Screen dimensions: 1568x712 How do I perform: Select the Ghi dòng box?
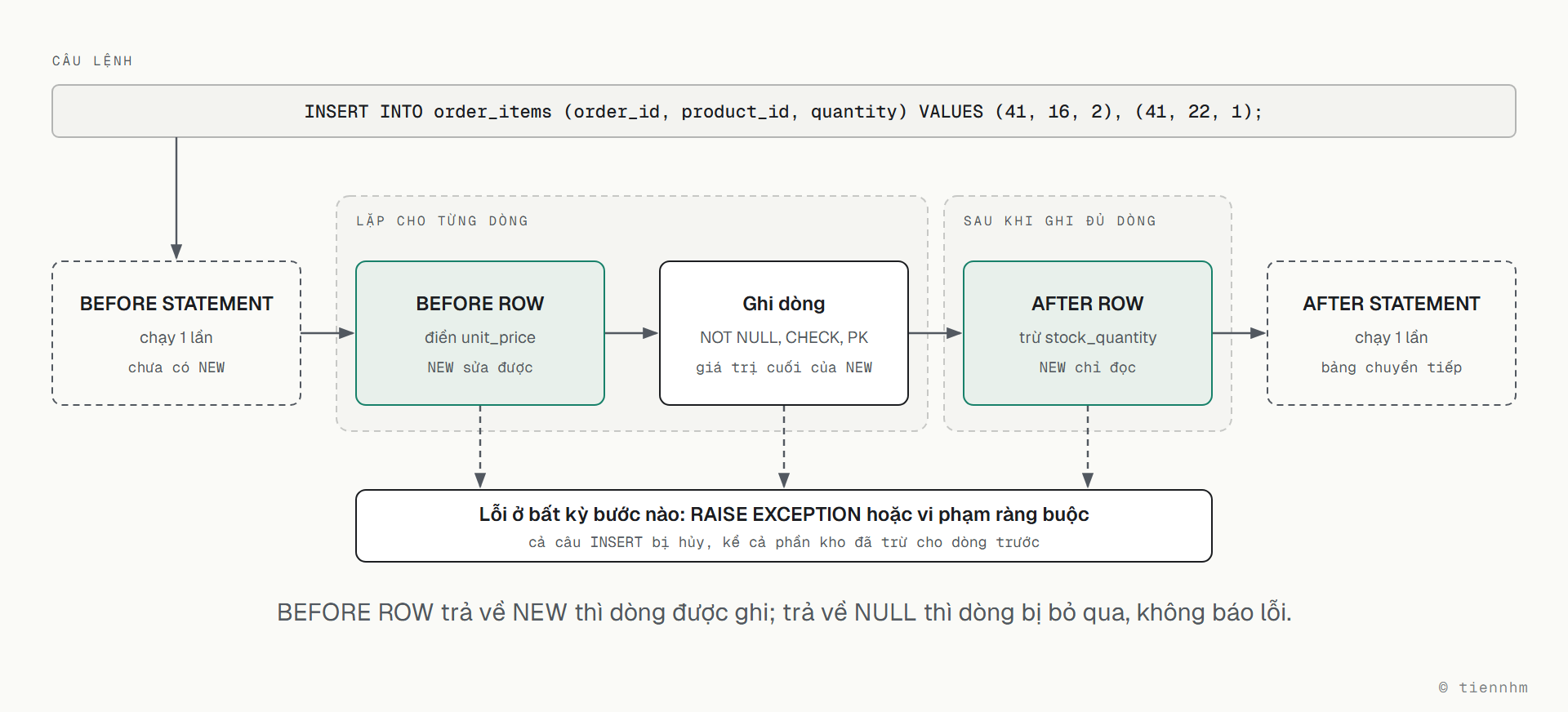click(x=784, y=333)
